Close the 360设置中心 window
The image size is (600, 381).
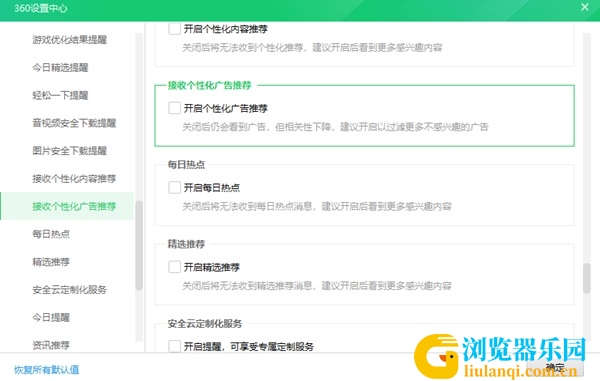(x=584, y=7)
